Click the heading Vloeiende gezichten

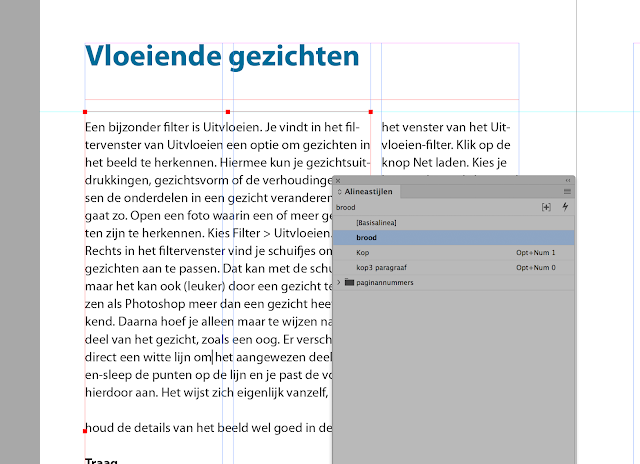[x=222, y=56]
